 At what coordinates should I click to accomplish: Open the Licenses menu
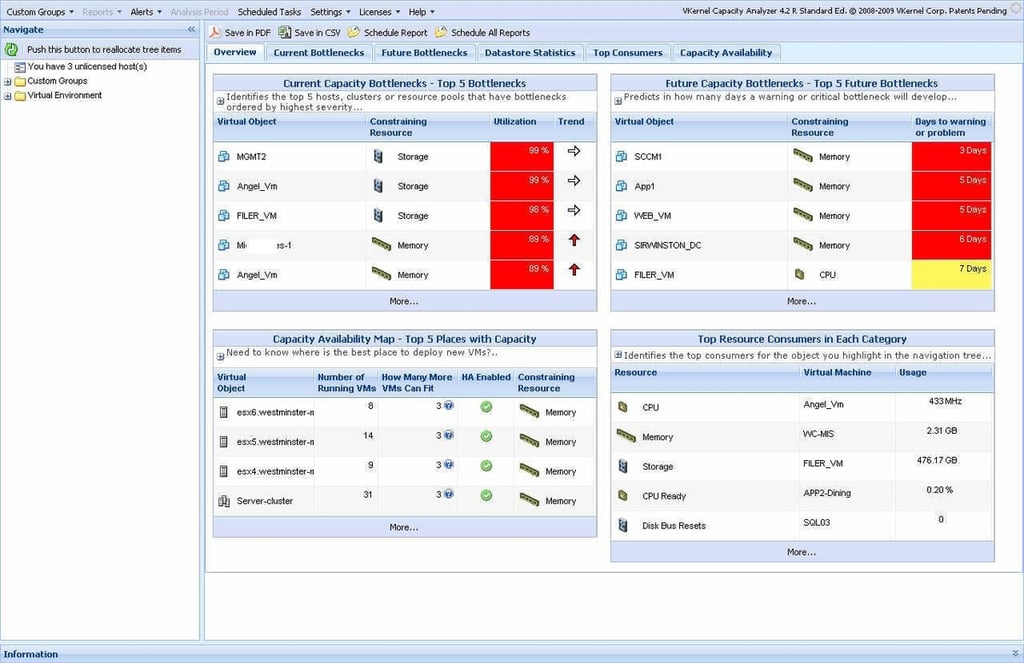379,12
